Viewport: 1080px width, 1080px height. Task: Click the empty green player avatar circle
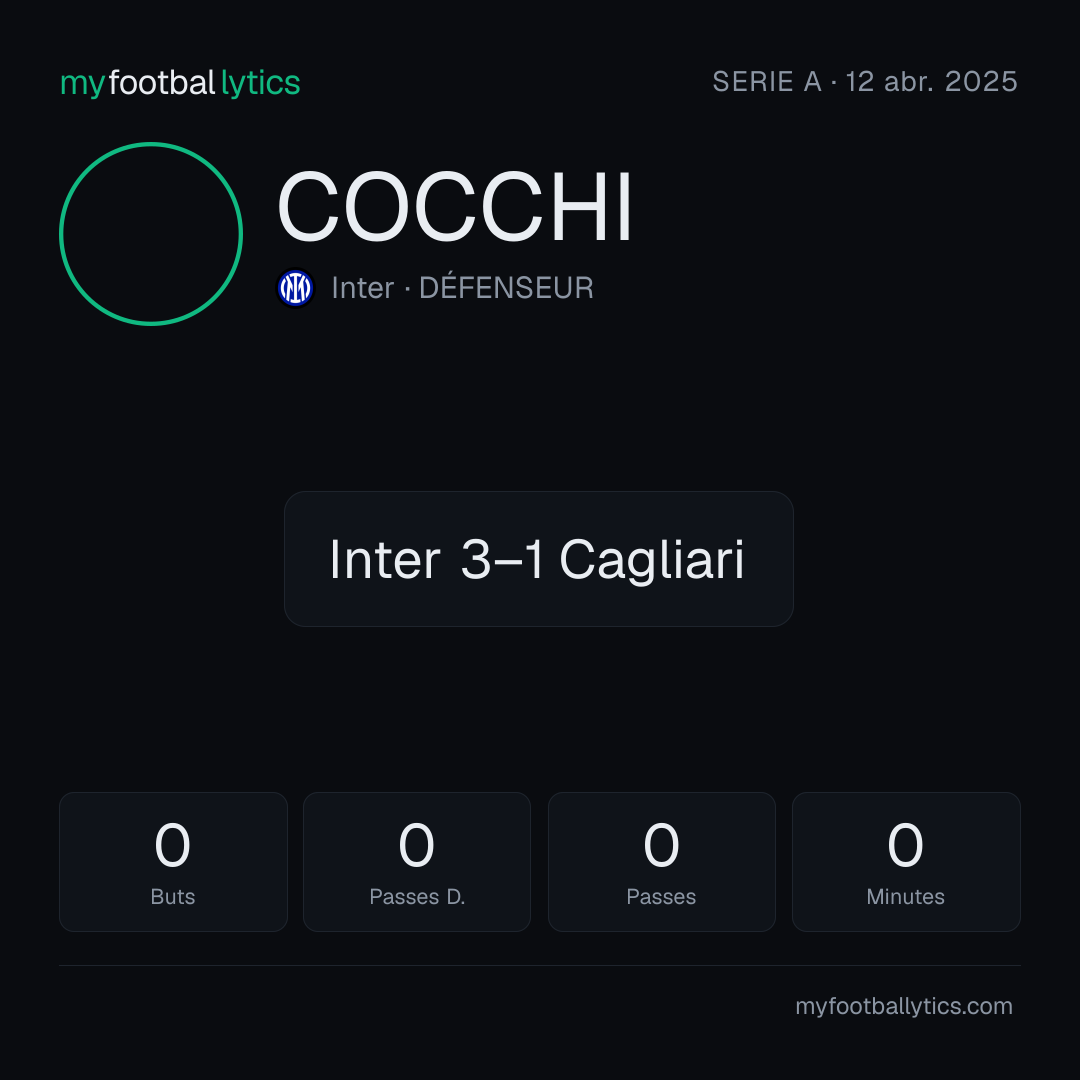click(151, 233)
